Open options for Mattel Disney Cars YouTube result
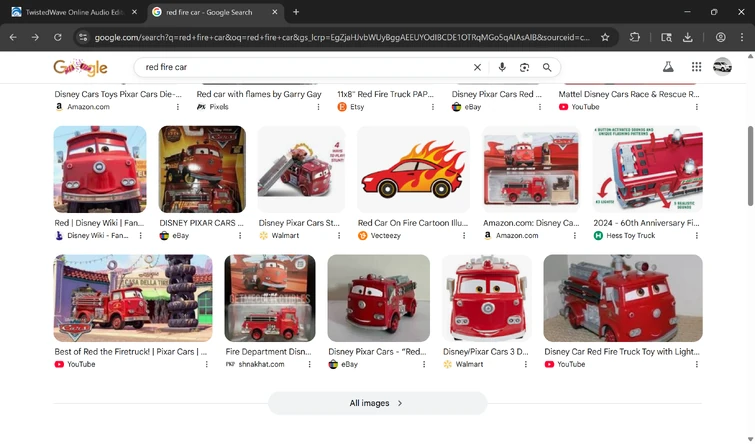The image size is (755, 444). [x=697, y=107]
